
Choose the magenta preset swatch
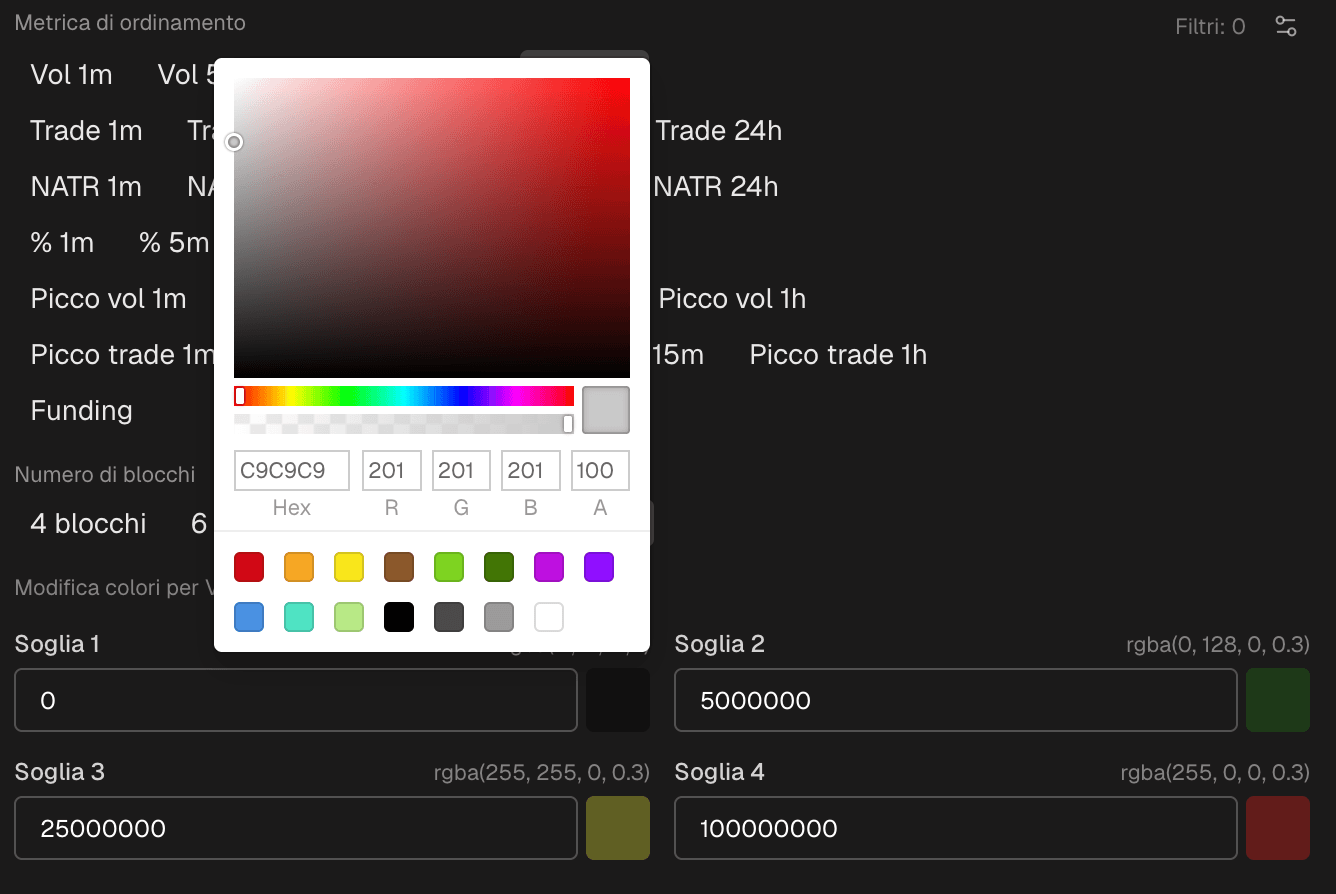pos(549,568)
